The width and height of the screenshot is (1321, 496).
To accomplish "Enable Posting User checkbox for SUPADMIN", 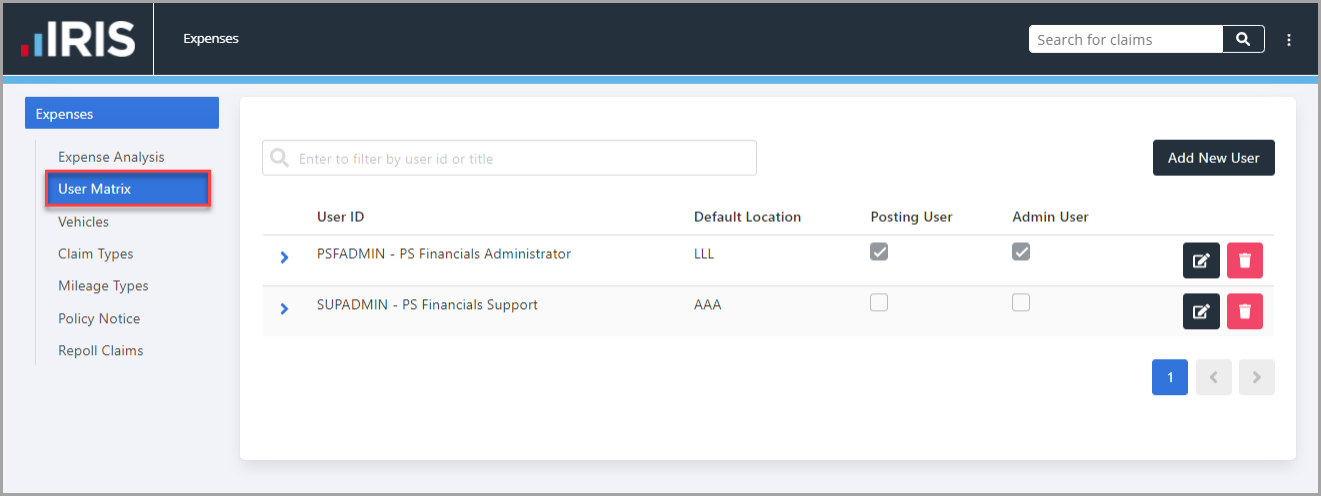I will [x=879, y=302].
